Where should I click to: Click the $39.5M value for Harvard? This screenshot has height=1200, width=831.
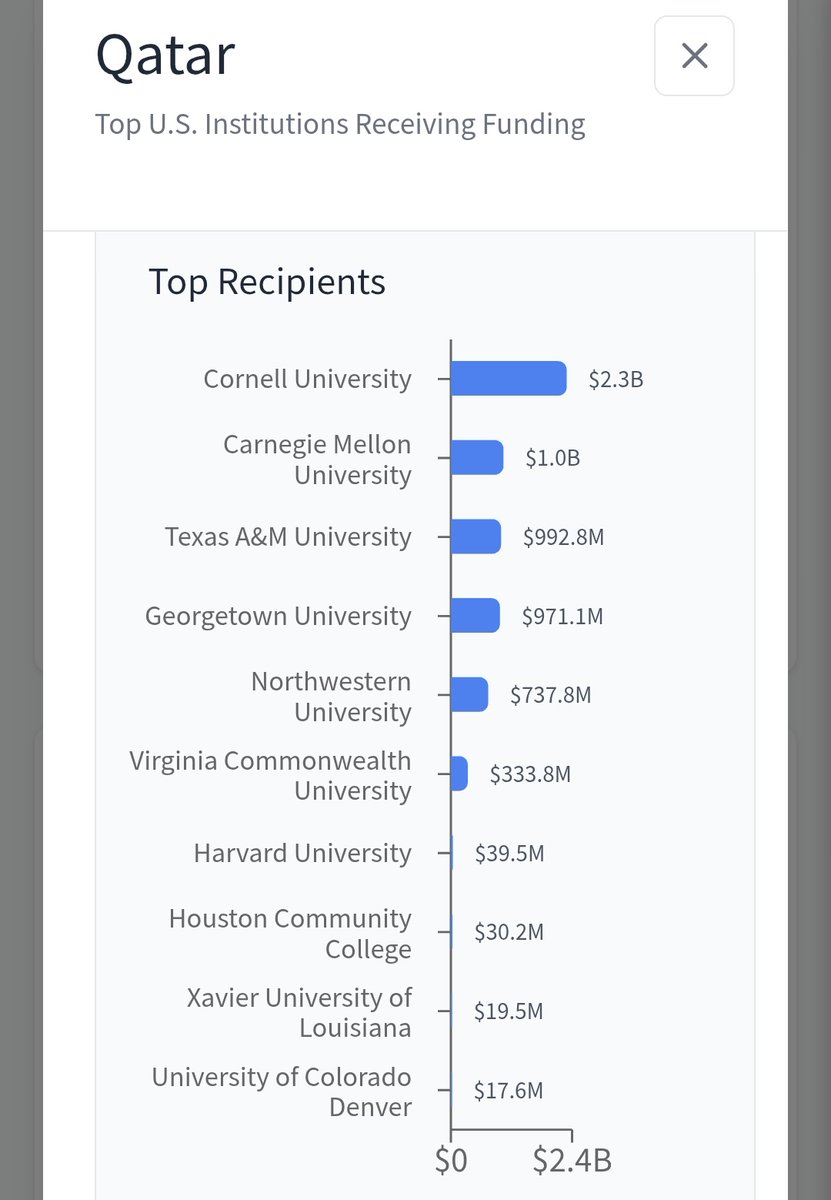click(509, 853)
